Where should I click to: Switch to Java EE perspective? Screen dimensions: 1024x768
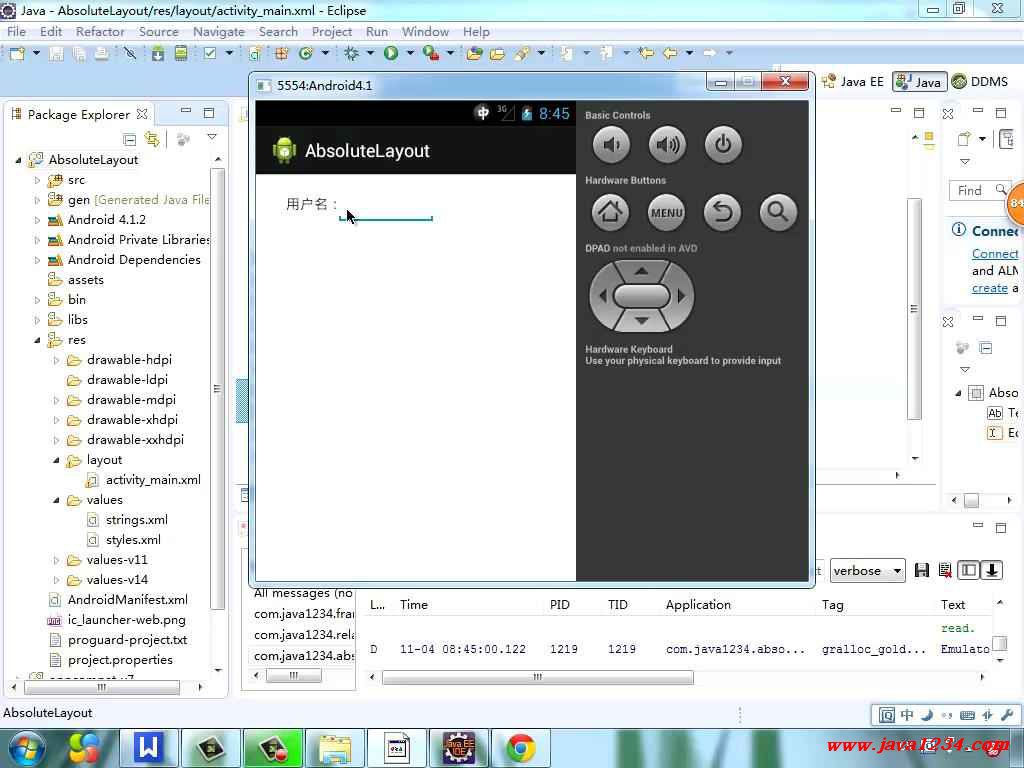[x=853, y=82]
